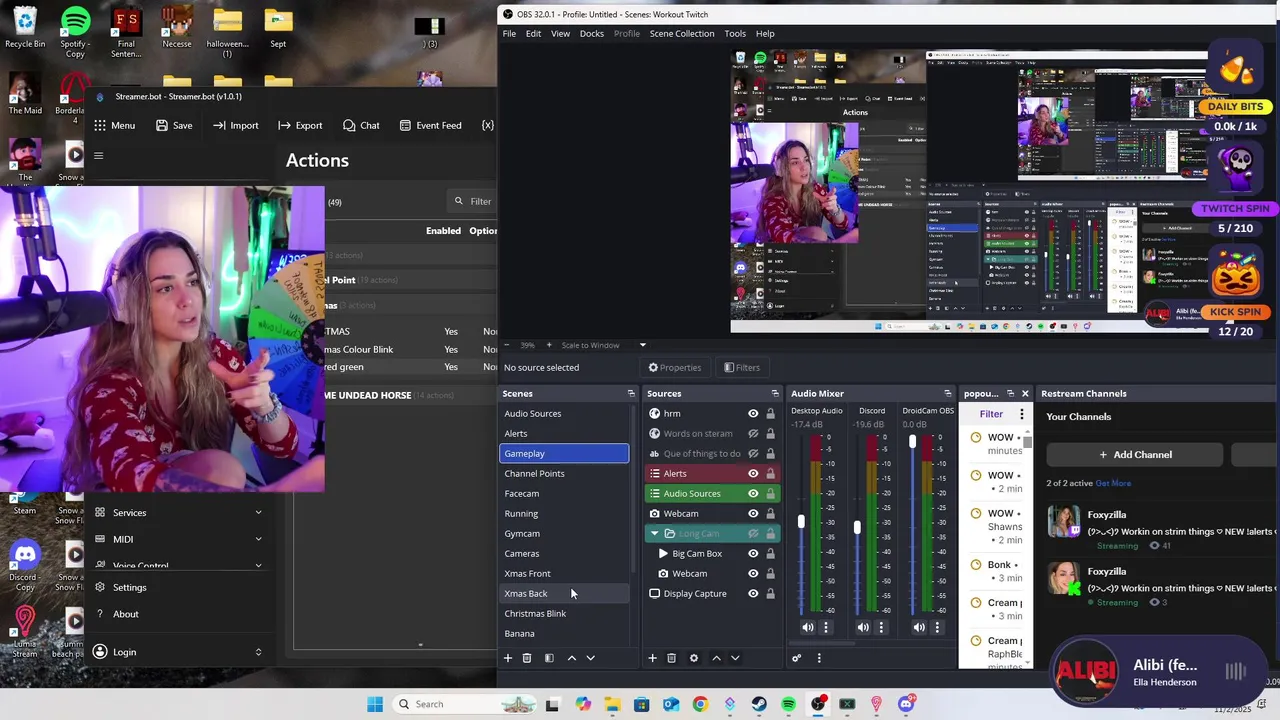The image size is (1280, 720).
Task: Toggle the lock on the hrm source
Action: [x=770, y=413]
